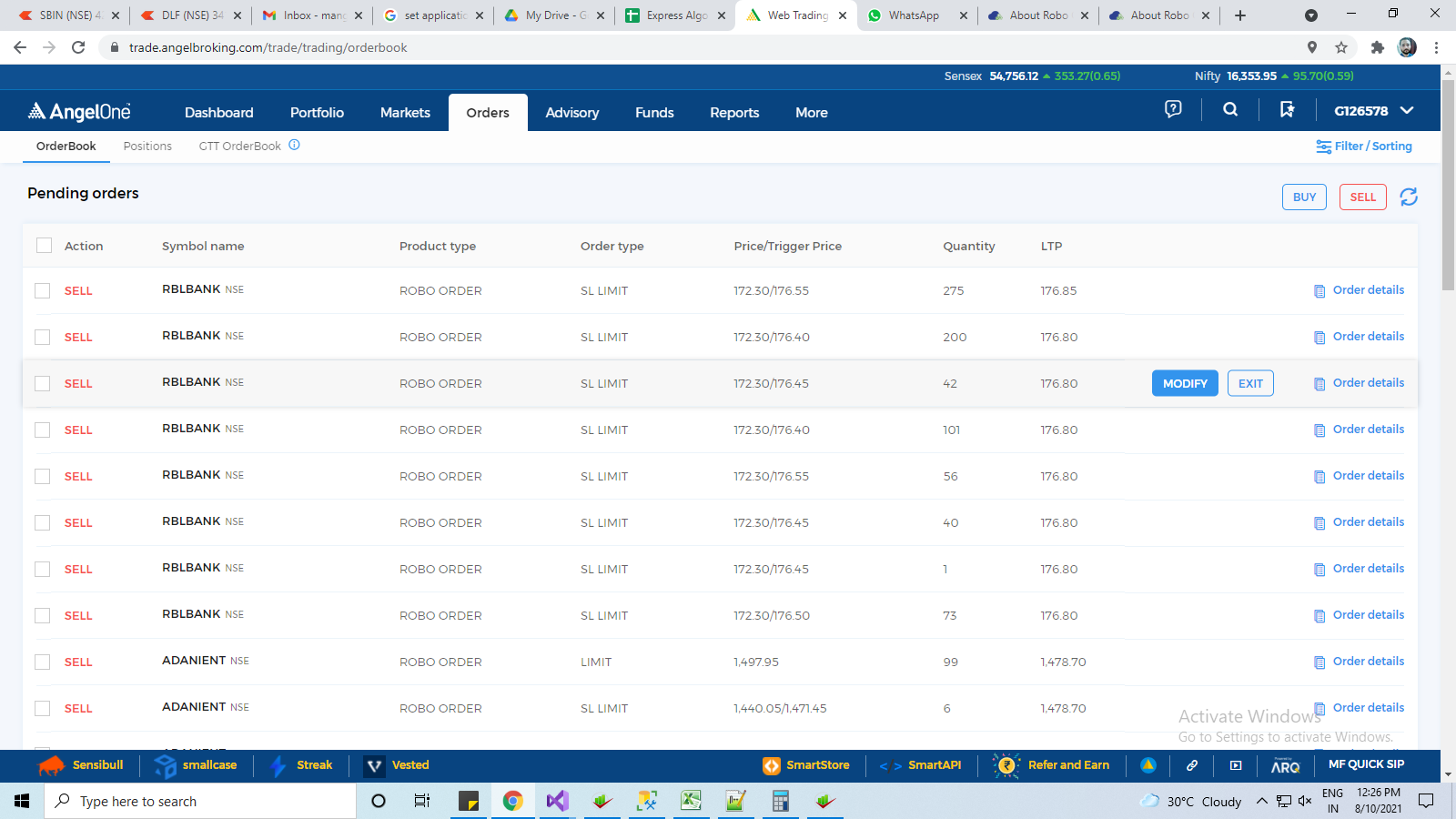
Task: Open Chrome from the Windows taskbar
Action: point(513,801)
